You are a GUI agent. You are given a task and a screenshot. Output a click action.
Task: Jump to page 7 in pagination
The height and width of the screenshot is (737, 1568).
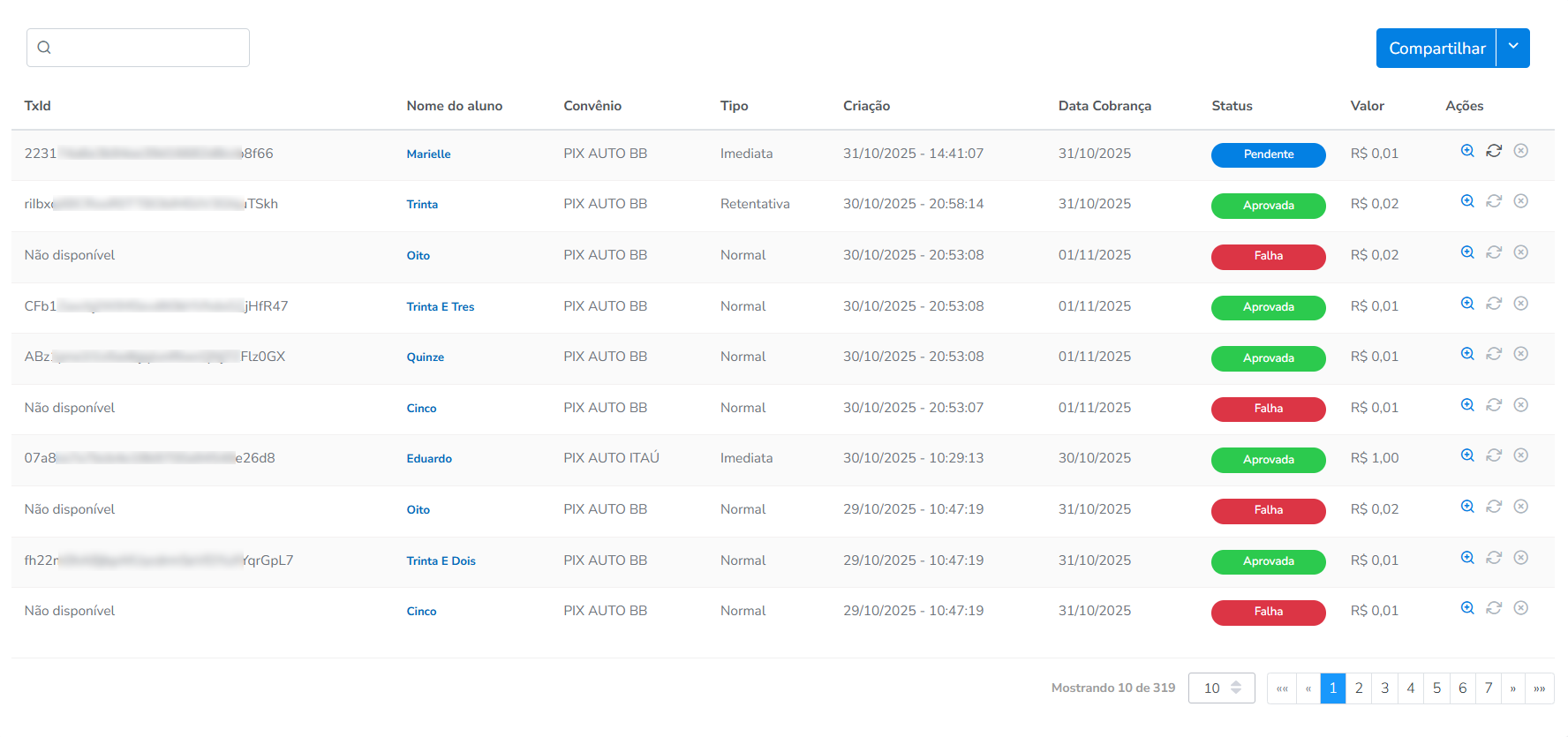(1489, 688)
